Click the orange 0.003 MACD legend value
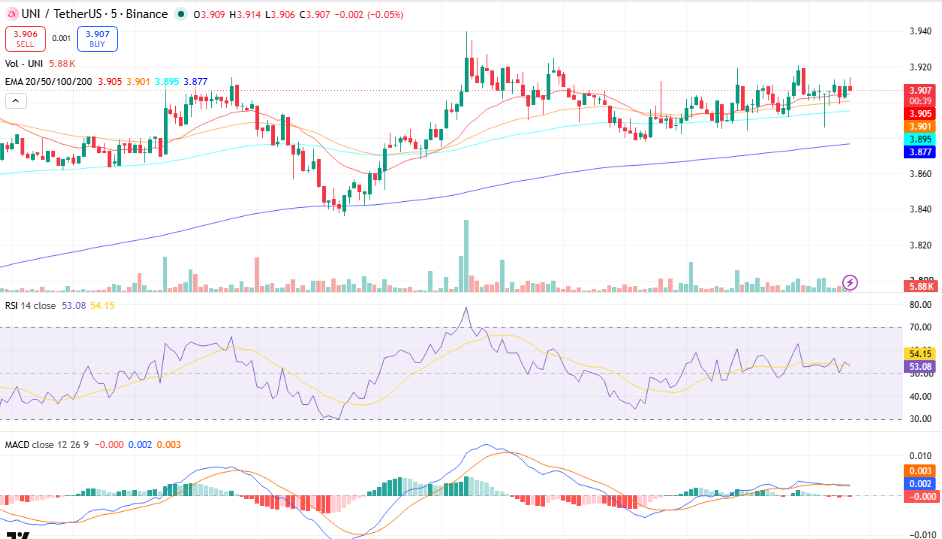Viewport: 942px width, 539px height. pos(168,445)
